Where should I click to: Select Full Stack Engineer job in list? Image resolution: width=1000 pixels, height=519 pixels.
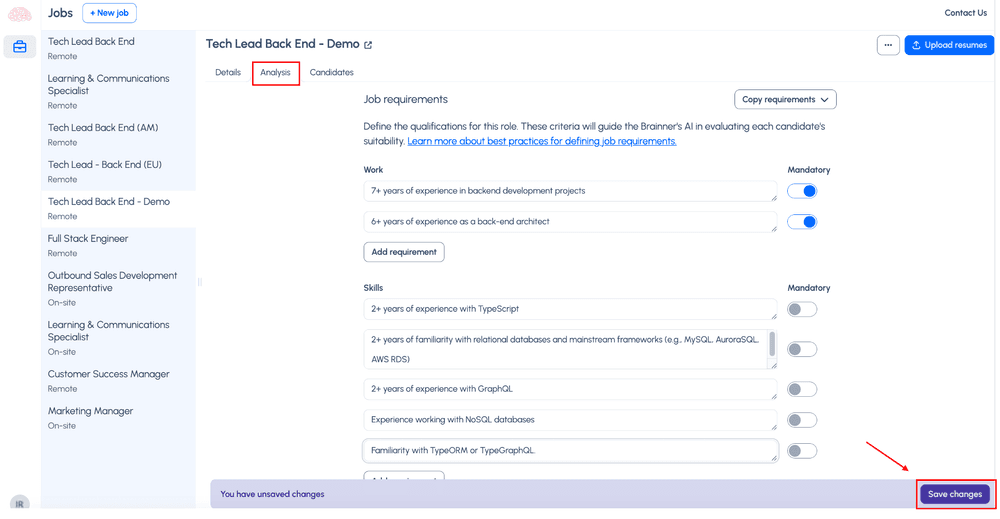point(88,239)
